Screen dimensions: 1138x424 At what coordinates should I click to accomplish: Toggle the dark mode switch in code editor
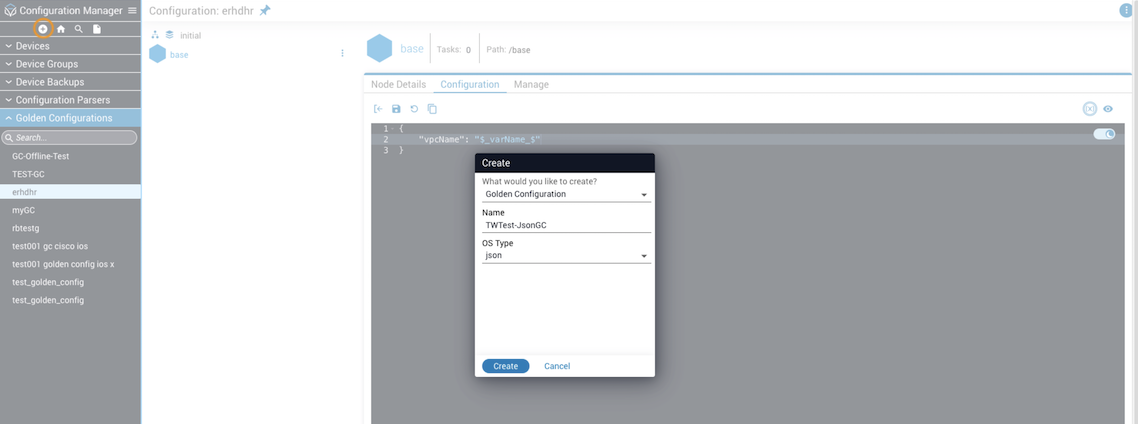click(x=1104, y=134)
